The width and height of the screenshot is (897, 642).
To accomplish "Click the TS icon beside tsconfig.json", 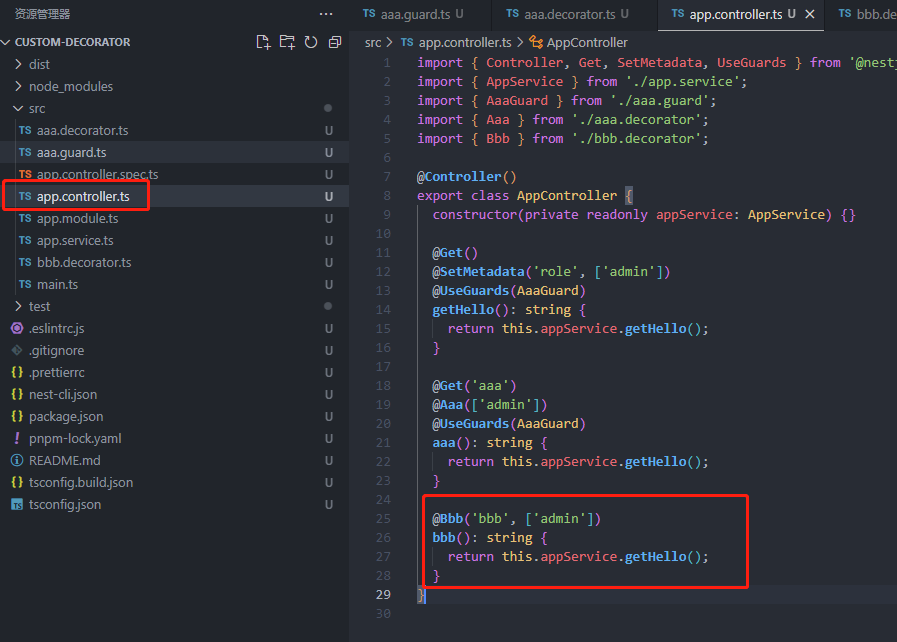I will pyautogui.click(x=17, y=505).
